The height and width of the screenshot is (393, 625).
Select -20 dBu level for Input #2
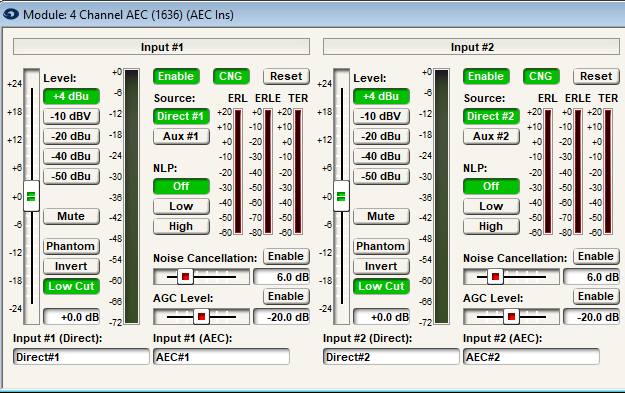coord(381,136)
